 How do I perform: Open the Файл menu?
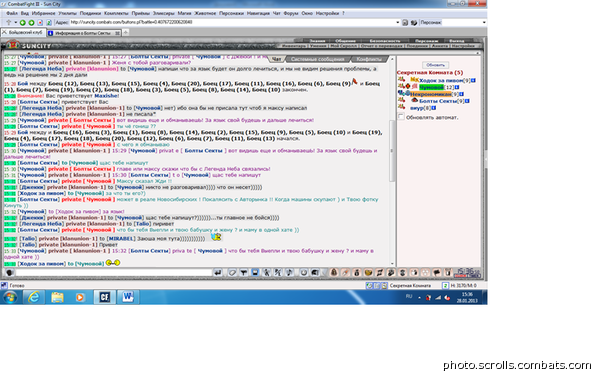coord(11,13)
